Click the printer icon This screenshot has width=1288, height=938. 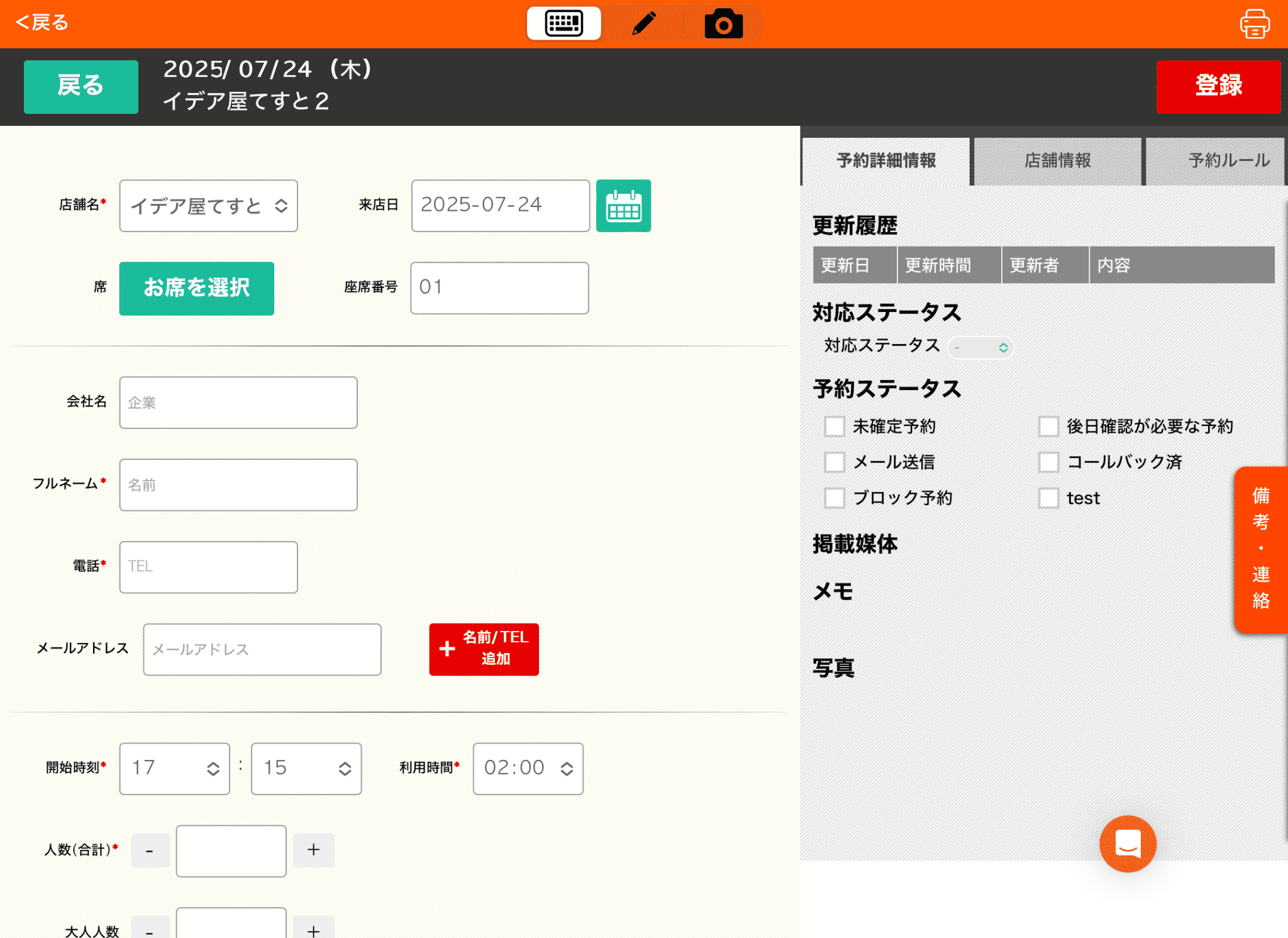point(1254,24)
